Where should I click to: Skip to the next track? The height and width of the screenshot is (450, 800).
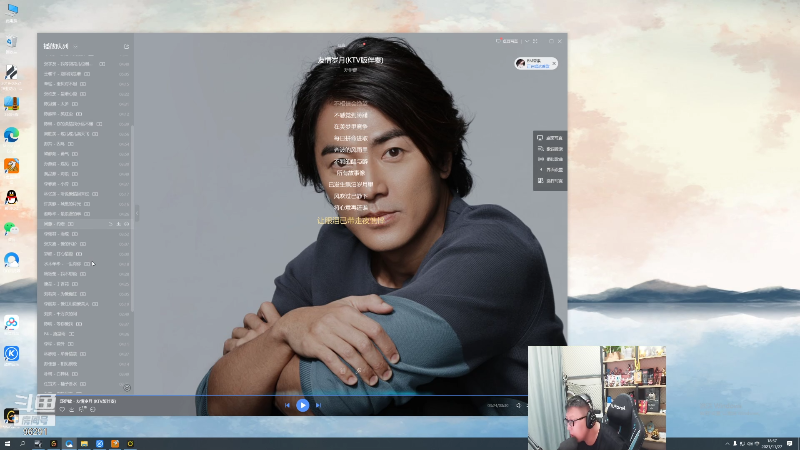(318, 405)
